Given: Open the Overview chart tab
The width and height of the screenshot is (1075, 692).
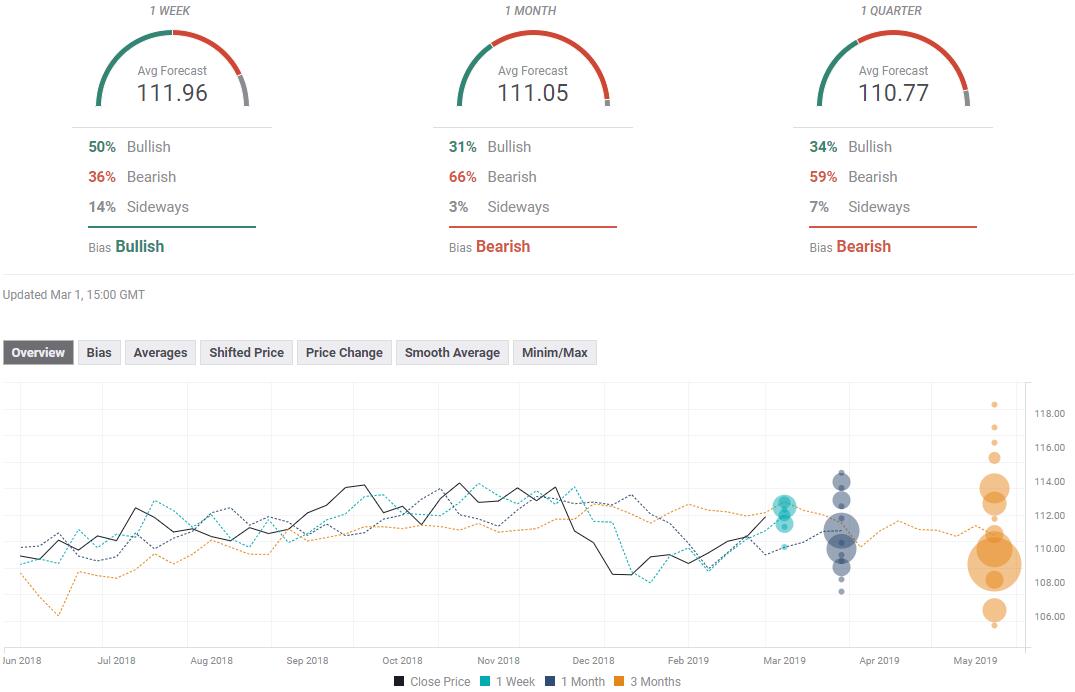Looking at the screenshot, I should [x=38, y=353].
